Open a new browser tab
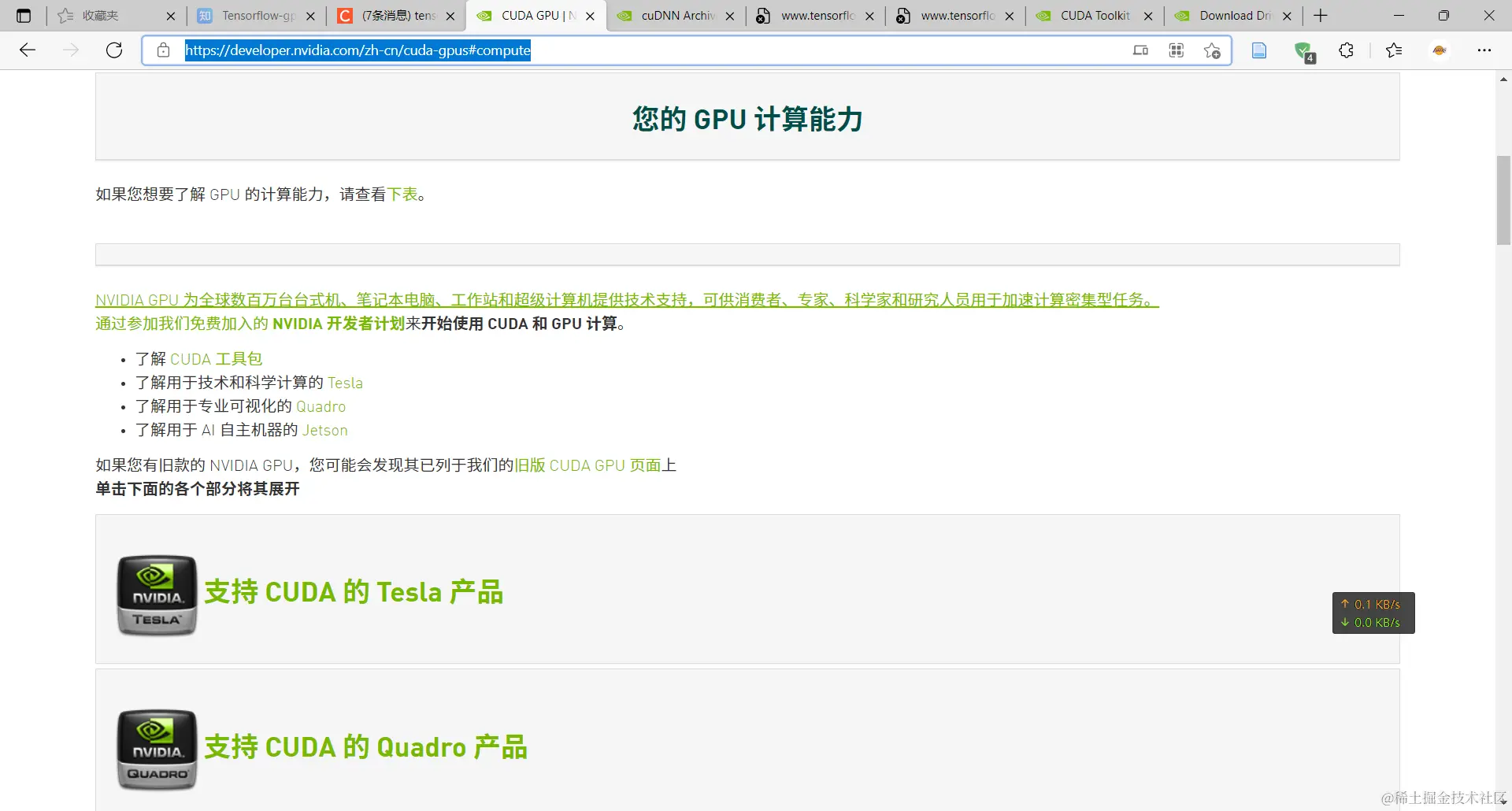Viewport: 1512px width, 811px height. pos(1321,16)
